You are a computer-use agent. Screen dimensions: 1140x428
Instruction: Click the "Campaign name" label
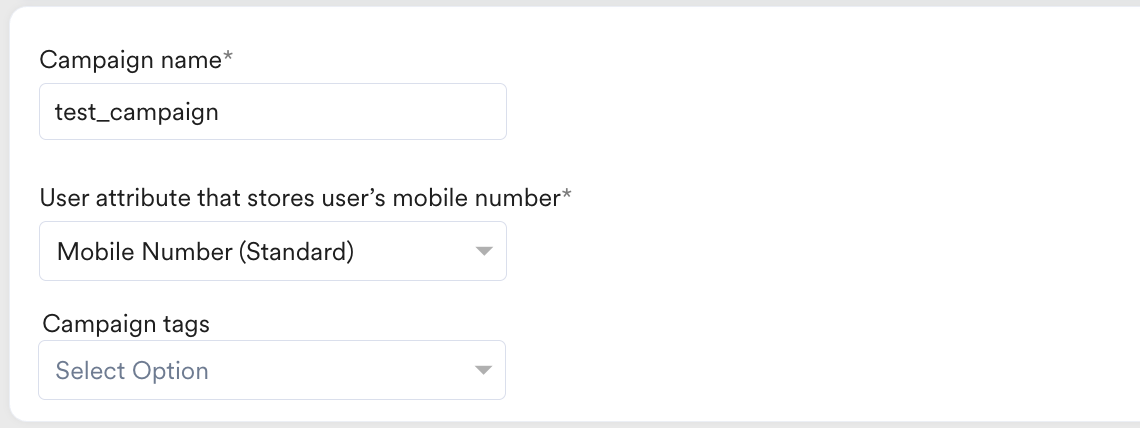[x=130, y=59]
